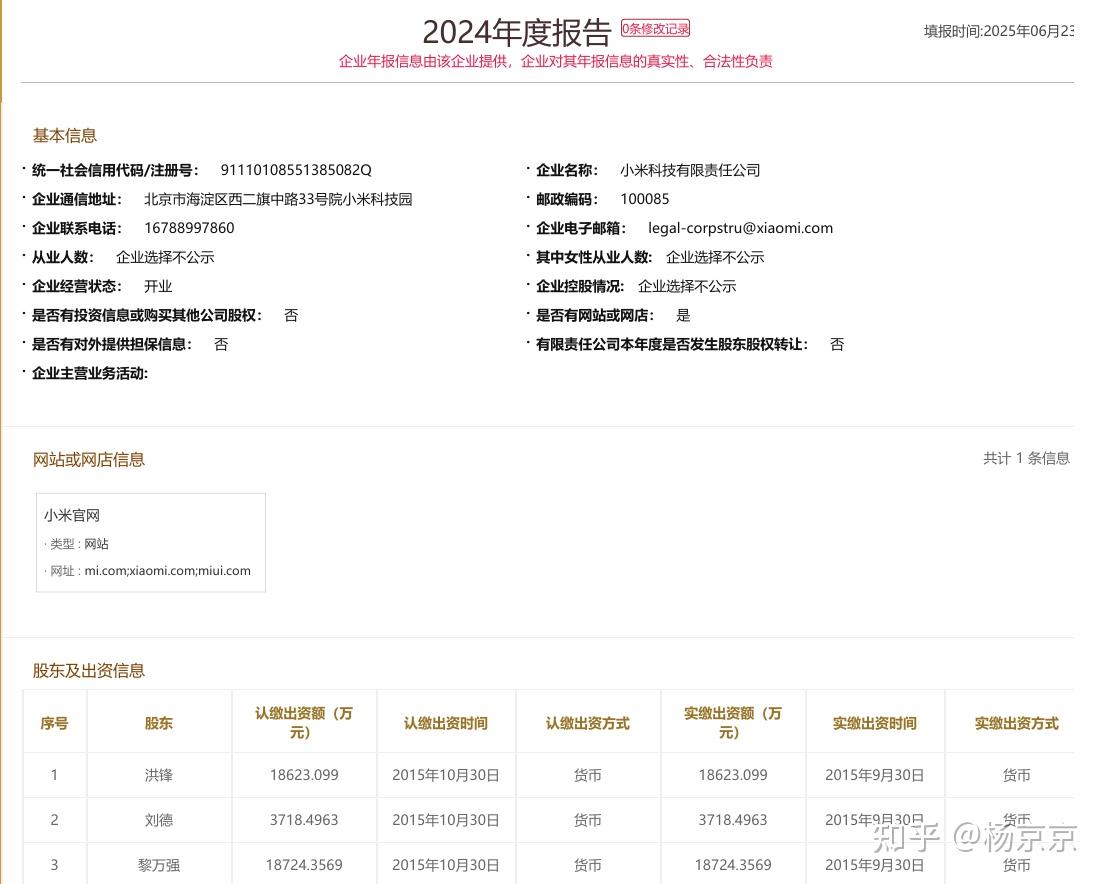1107x884 pixels.
Task: Click 刘德's subscribed amount 3718.4963
Action: coord(304,820)
